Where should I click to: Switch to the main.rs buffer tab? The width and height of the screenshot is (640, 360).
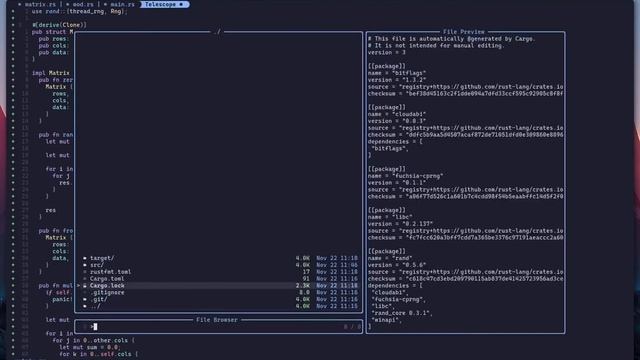pyautogui.click(x=122, y=4)
